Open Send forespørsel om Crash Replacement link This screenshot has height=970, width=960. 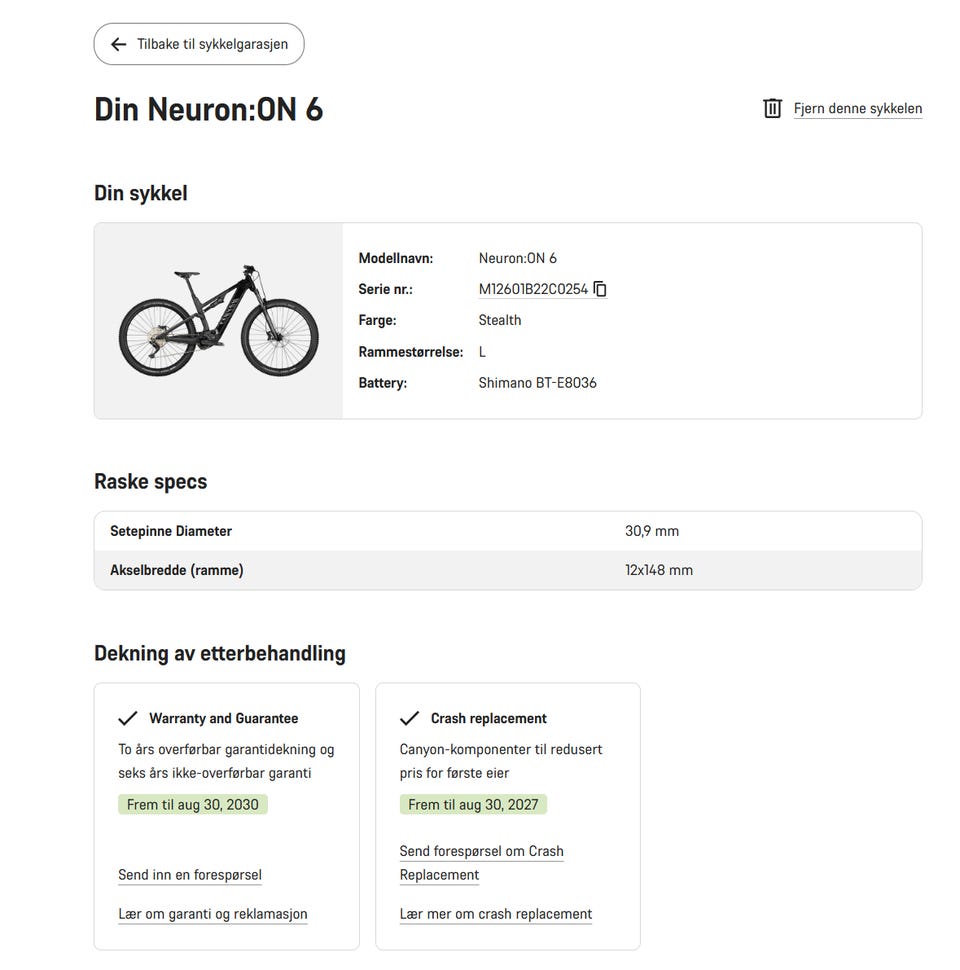[x=481, y=863]
